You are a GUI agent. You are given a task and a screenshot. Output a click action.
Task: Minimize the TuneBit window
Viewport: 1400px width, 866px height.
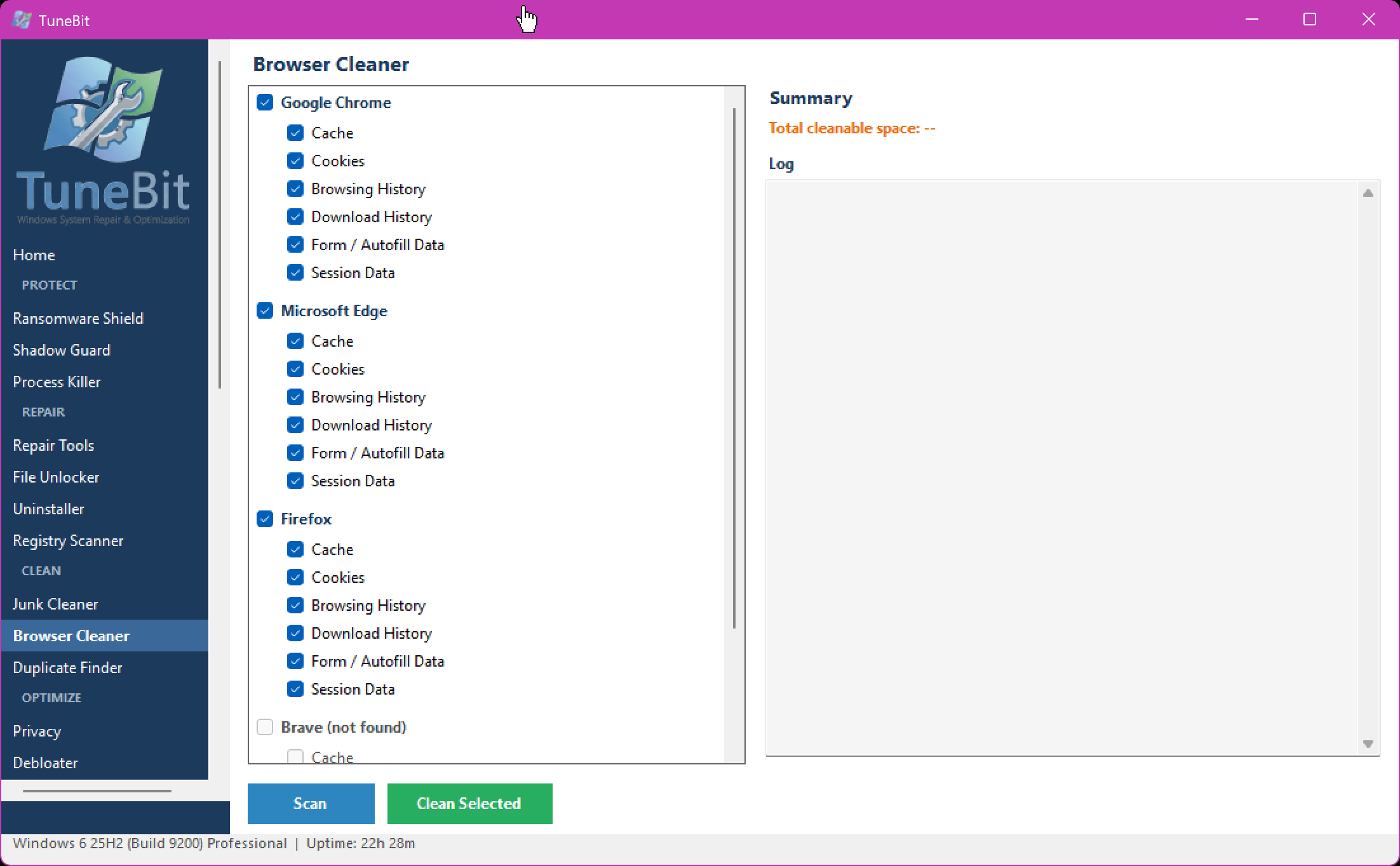(x=1252, y=20)
